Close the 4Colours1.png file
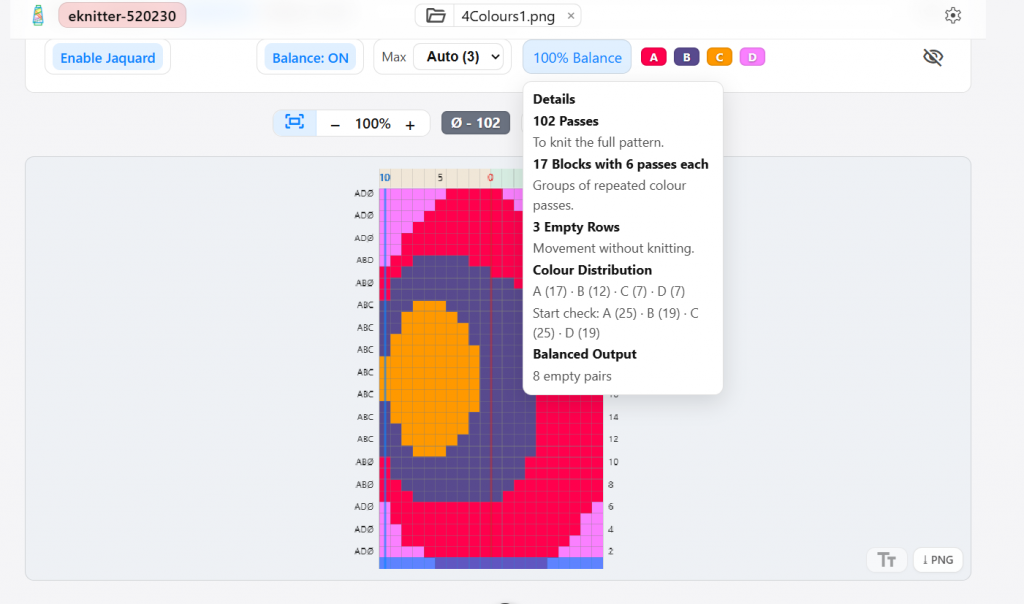 [571, 16]
